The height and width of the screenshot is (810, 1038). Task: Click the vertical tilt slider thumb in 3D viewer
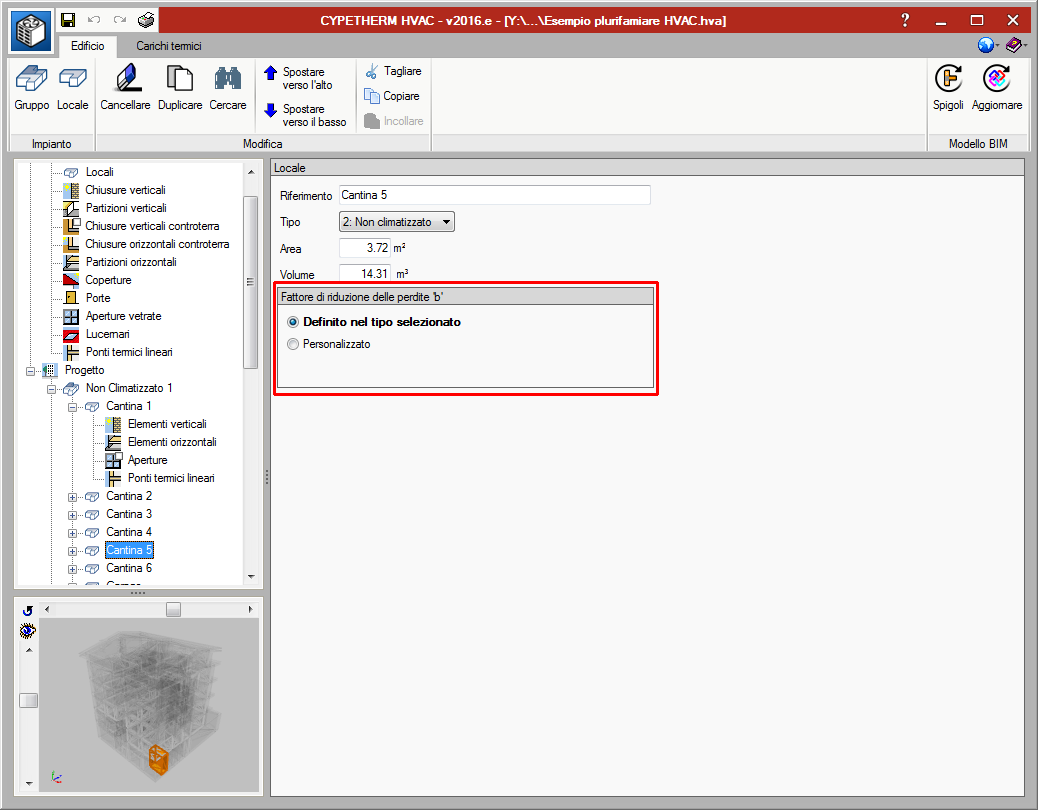[x=28, y=700]
